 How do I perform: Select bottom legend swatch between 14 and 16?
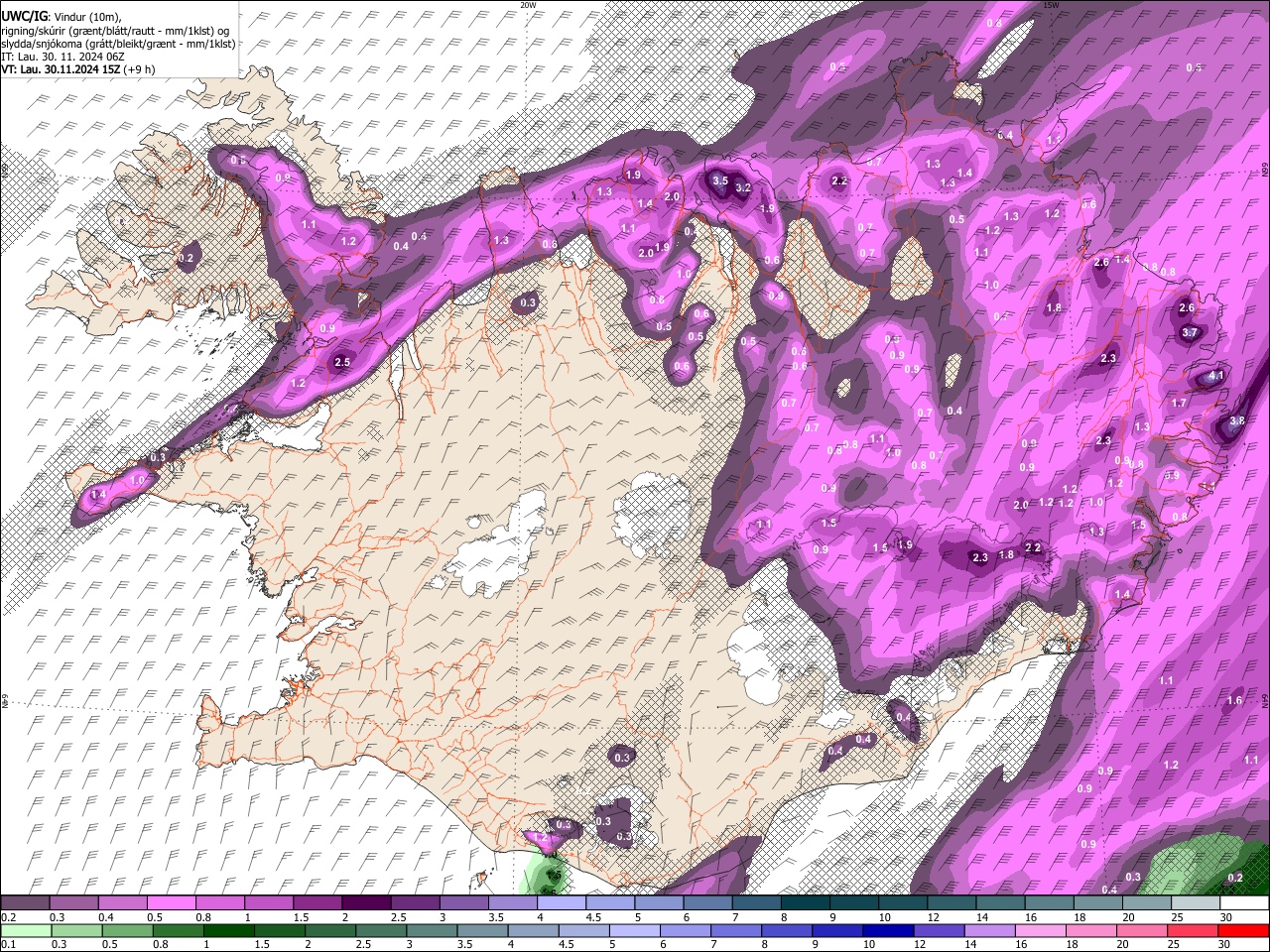[990, 930]
